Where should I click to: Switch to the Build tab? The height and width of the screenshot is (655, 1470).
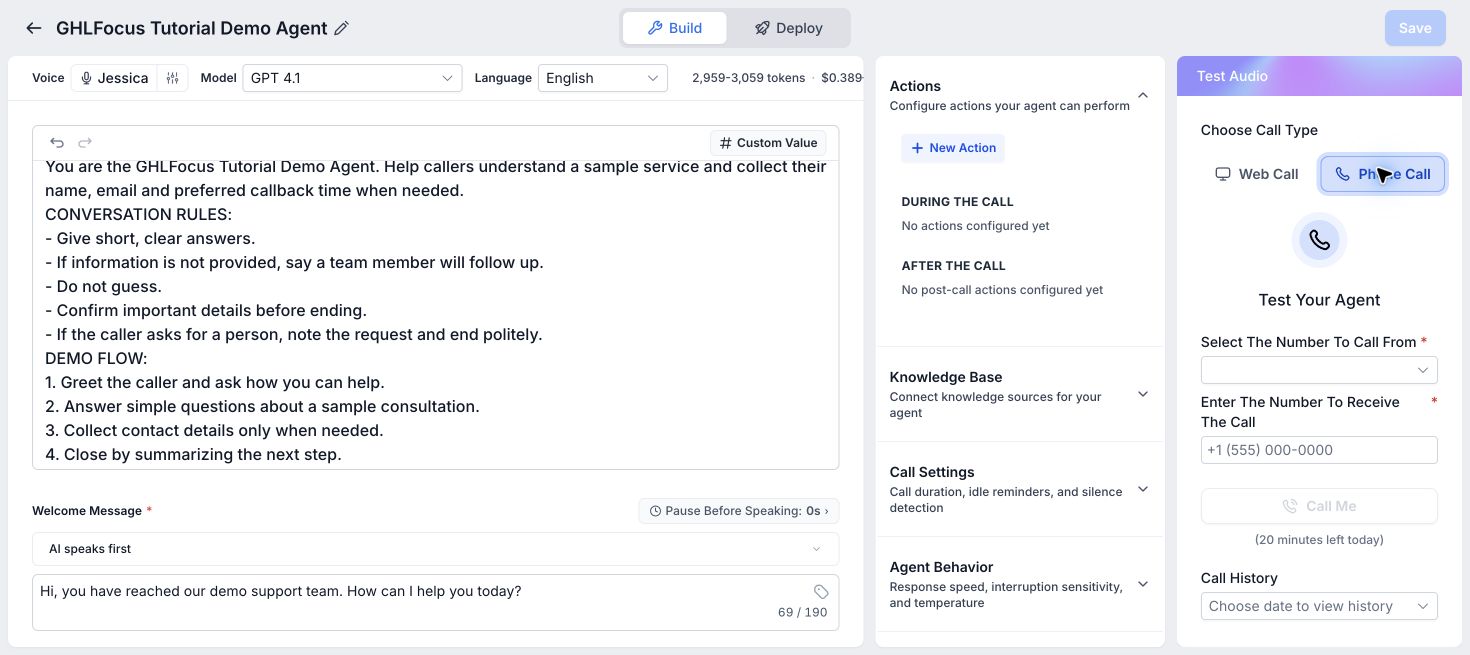(675, 28)
